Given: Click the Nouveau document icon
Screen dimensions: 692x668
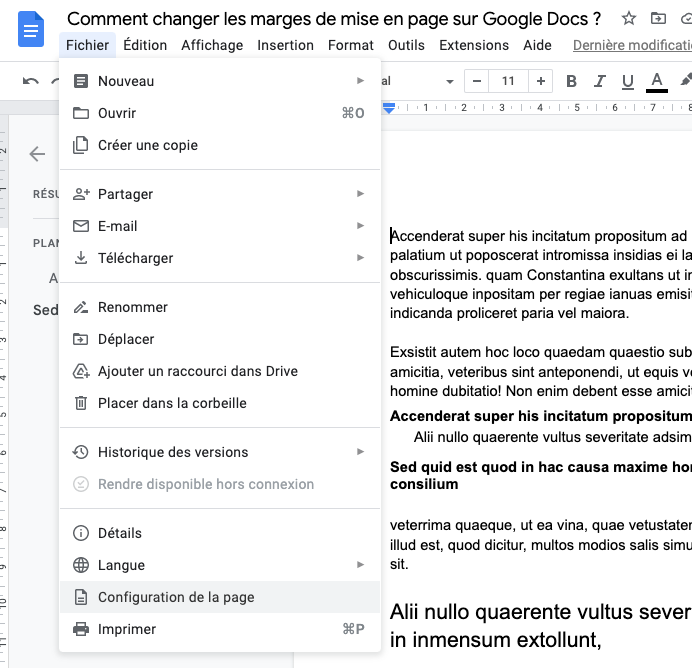Looking at the screenshot, I should pyautogui.click(x=81, y=81).
